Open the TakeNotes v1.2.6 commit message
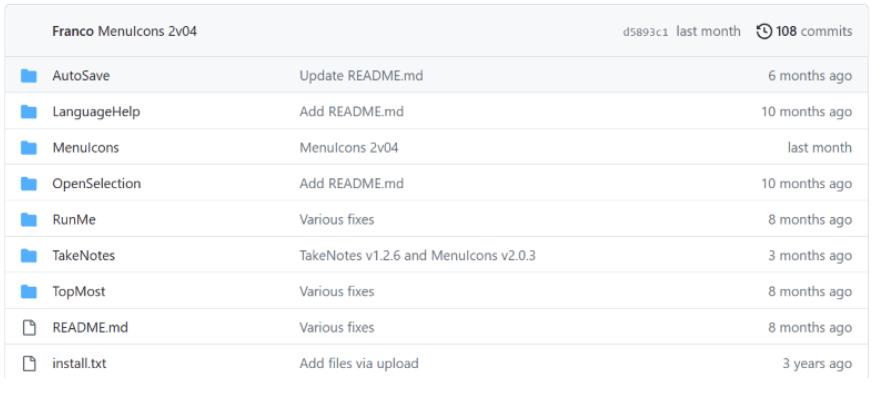876x402 pixels. [x=417, y=256]
